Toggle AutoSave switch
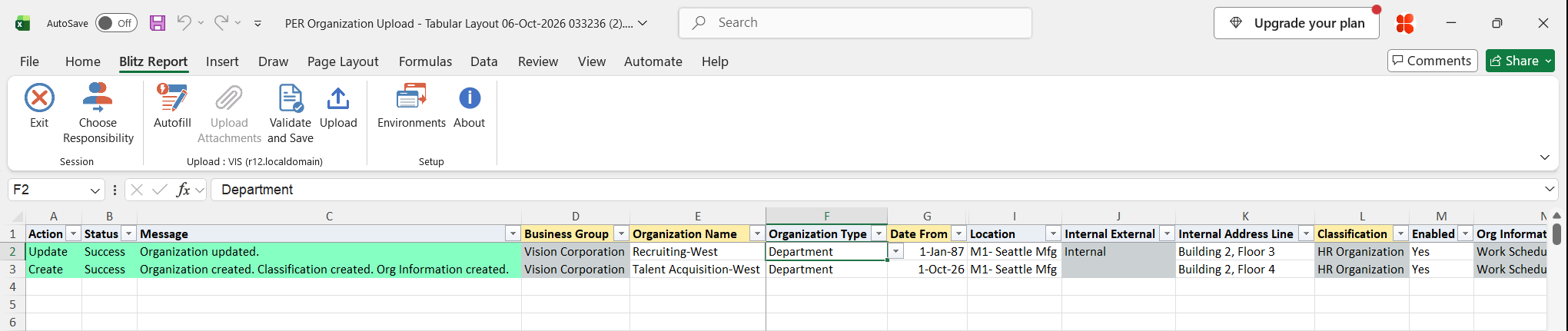The width and height of the screenshot is (1568, 331). [116, 23]
